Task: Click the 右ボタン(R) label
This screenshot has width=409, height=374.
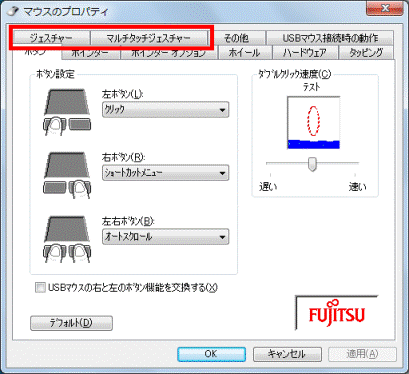Action: pyautogui.click(x=123, y=157)
